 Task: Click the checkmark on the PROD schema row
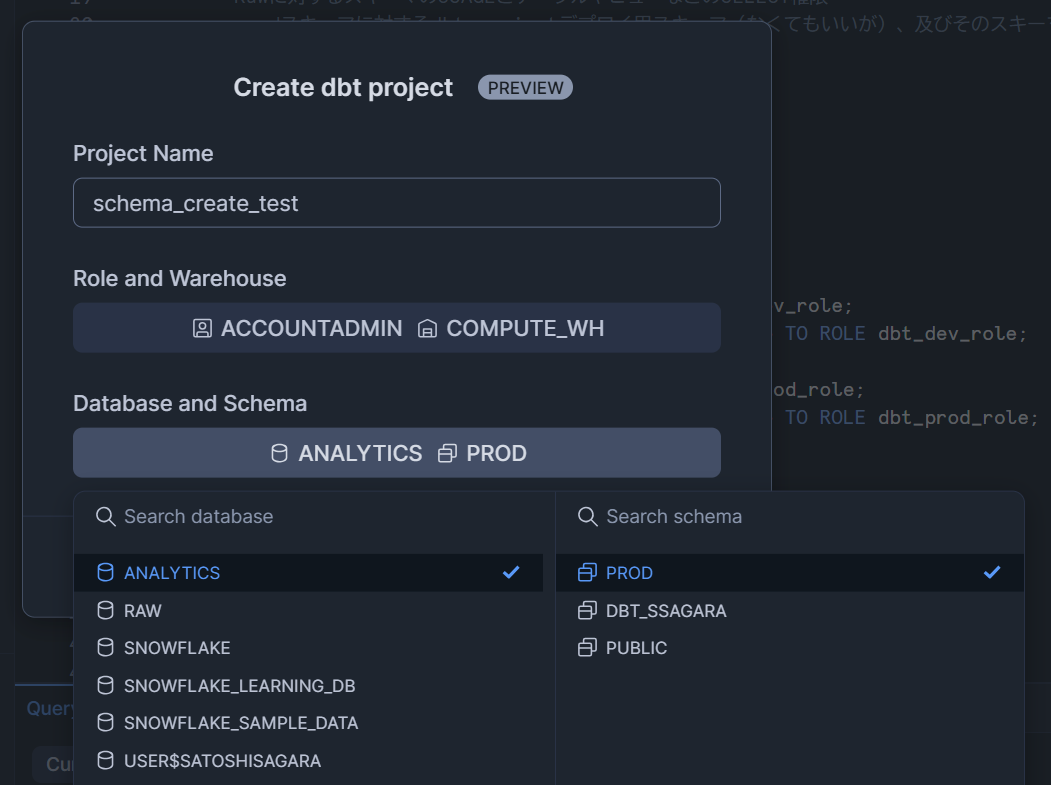click(x=992, y=572)
